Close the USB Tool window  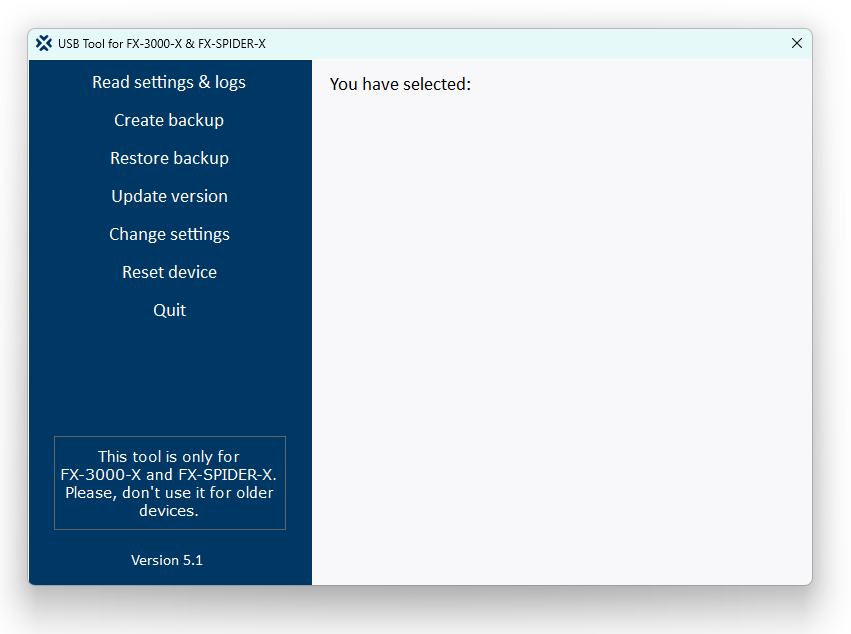coord(797,43)
